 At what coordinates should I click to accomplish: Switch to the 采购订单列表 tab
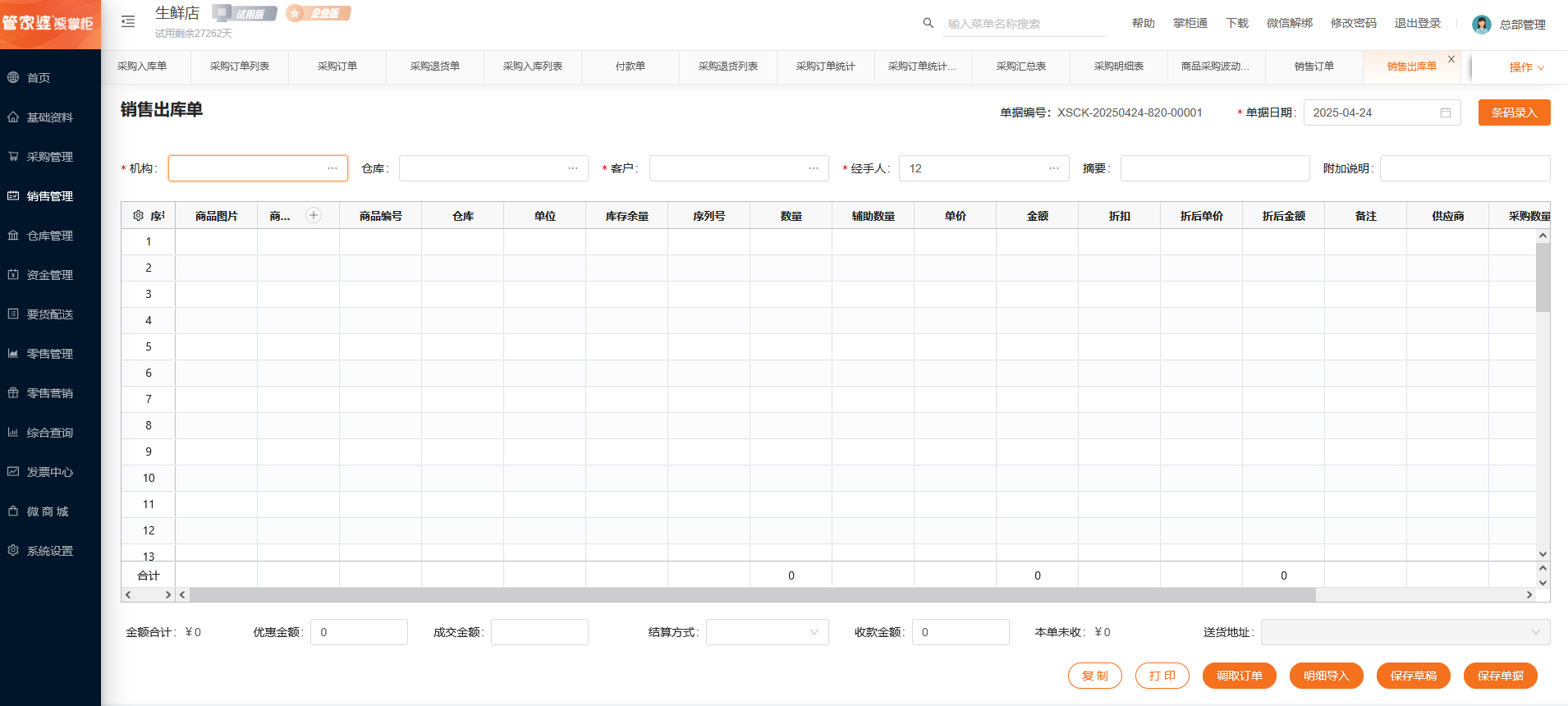240,66
